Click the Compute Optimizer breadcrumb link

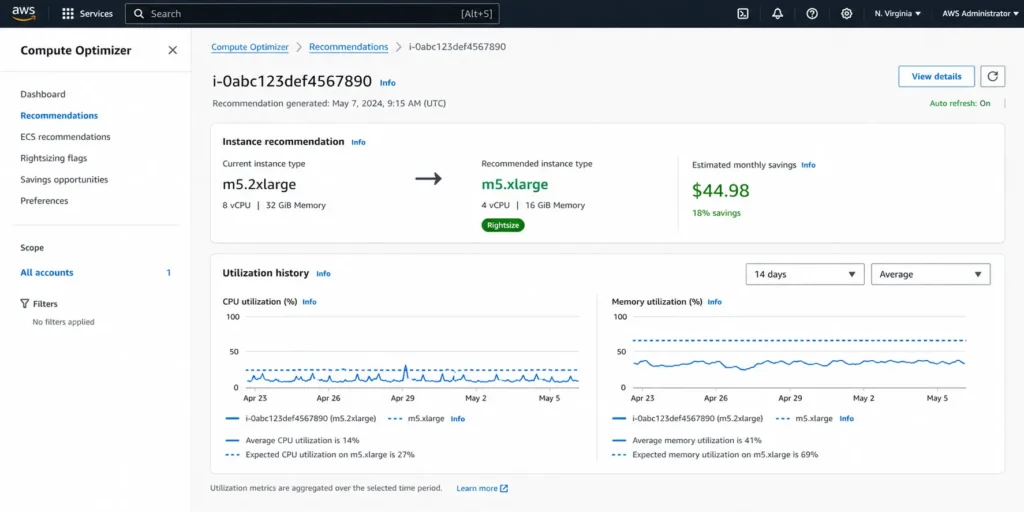[250, 47]
